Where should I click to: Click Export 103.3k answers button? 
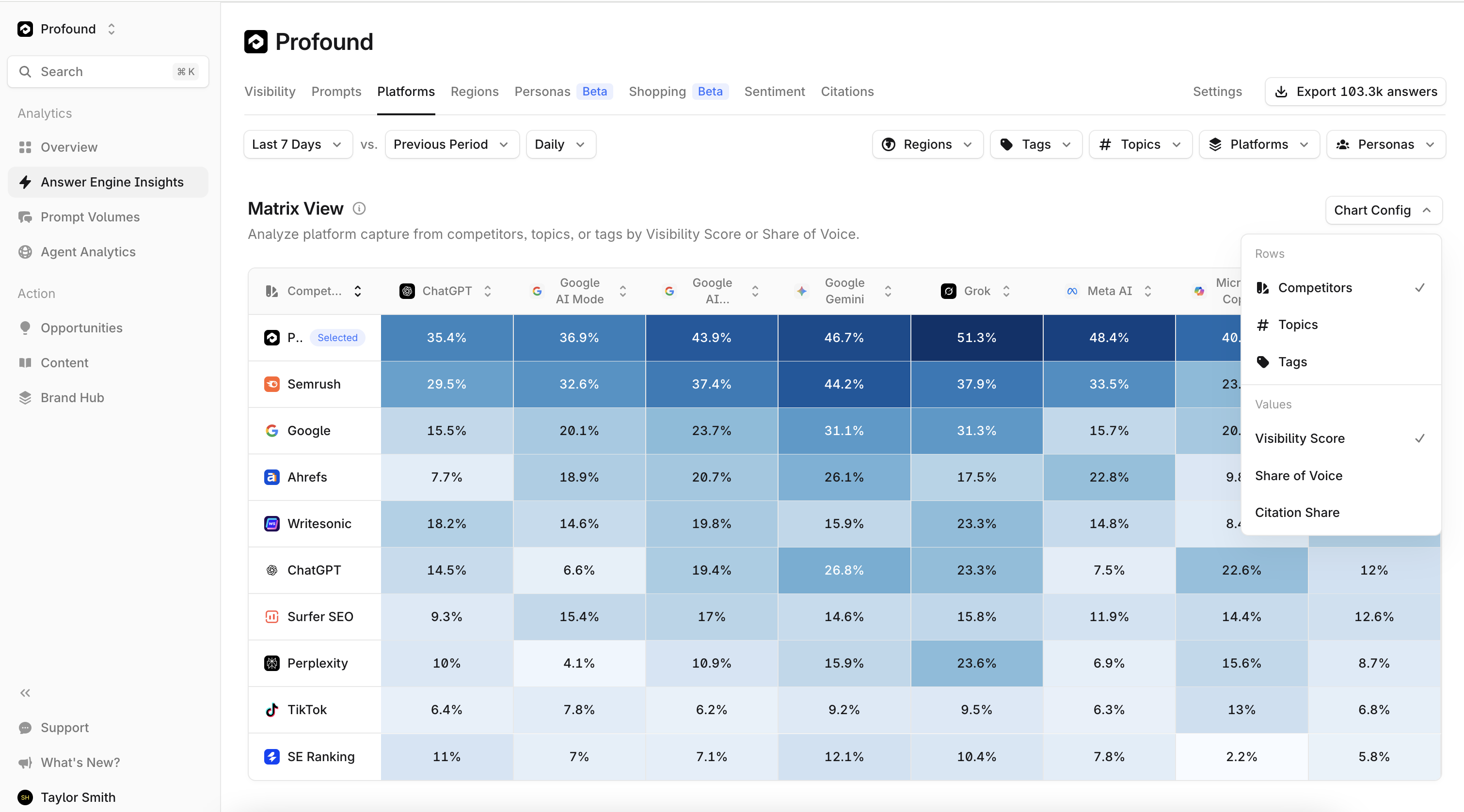[x=1355, y=92]
